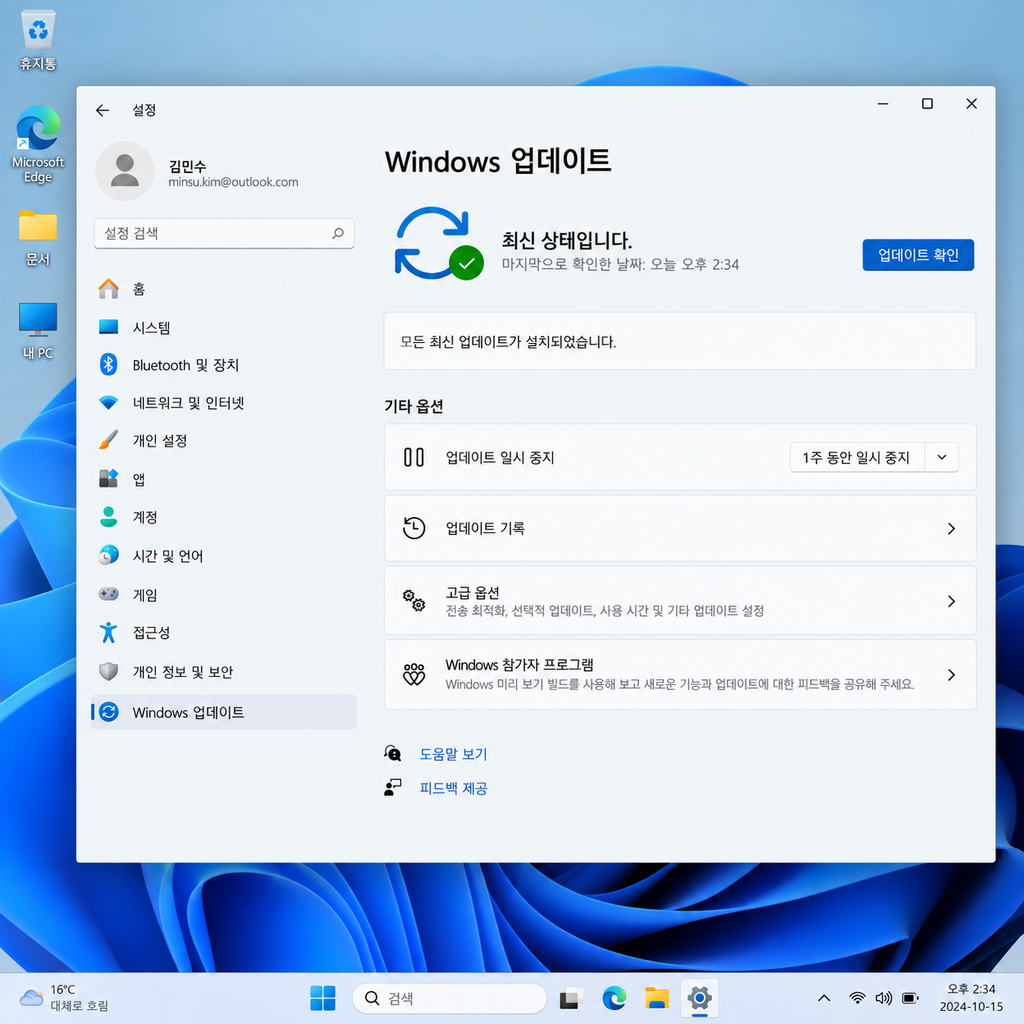The width and height of the screenshot is (1024, 1024).
Task: Select the 내 PC desktop icon
Action: [x=38, y=330]
